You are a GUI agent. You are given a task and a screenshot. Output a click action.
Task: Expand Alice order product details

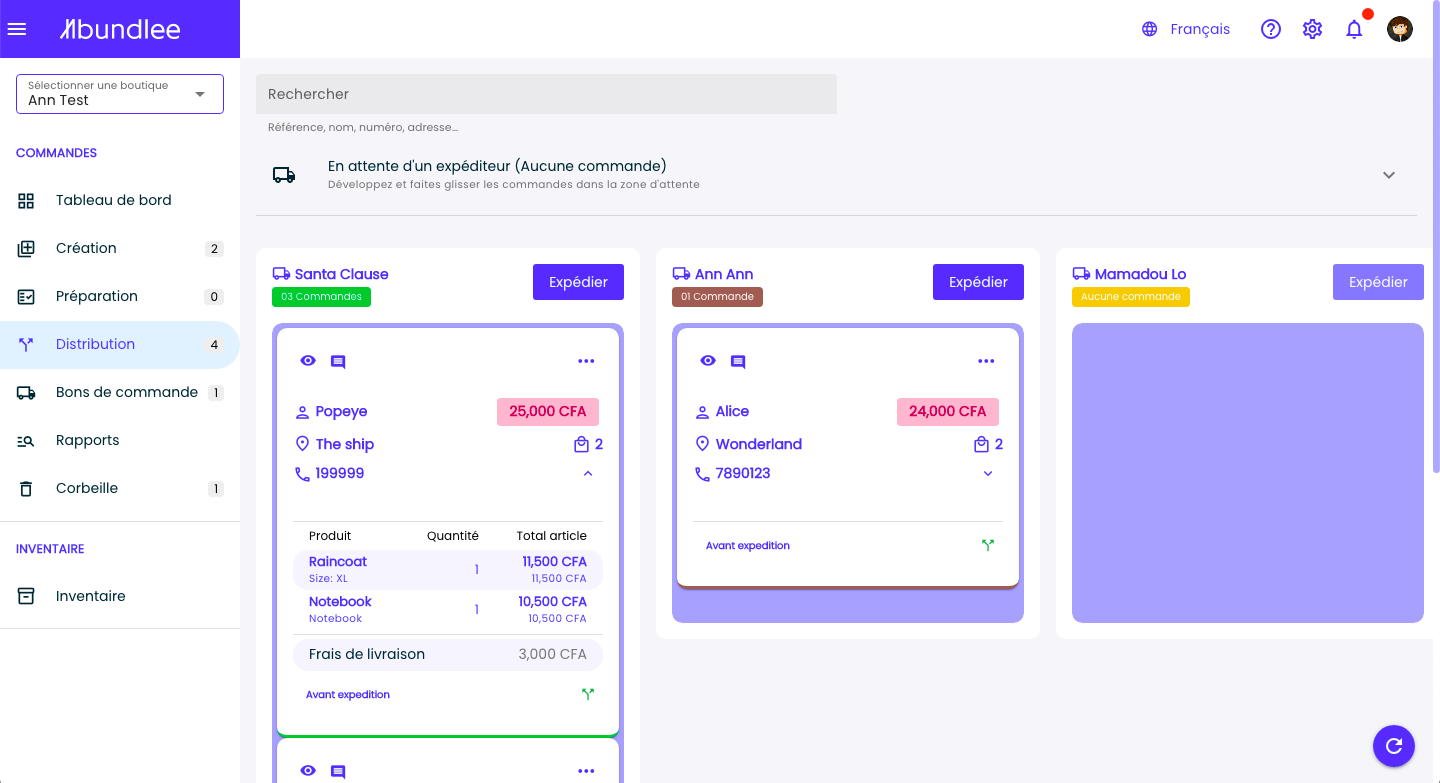point(988,474)
